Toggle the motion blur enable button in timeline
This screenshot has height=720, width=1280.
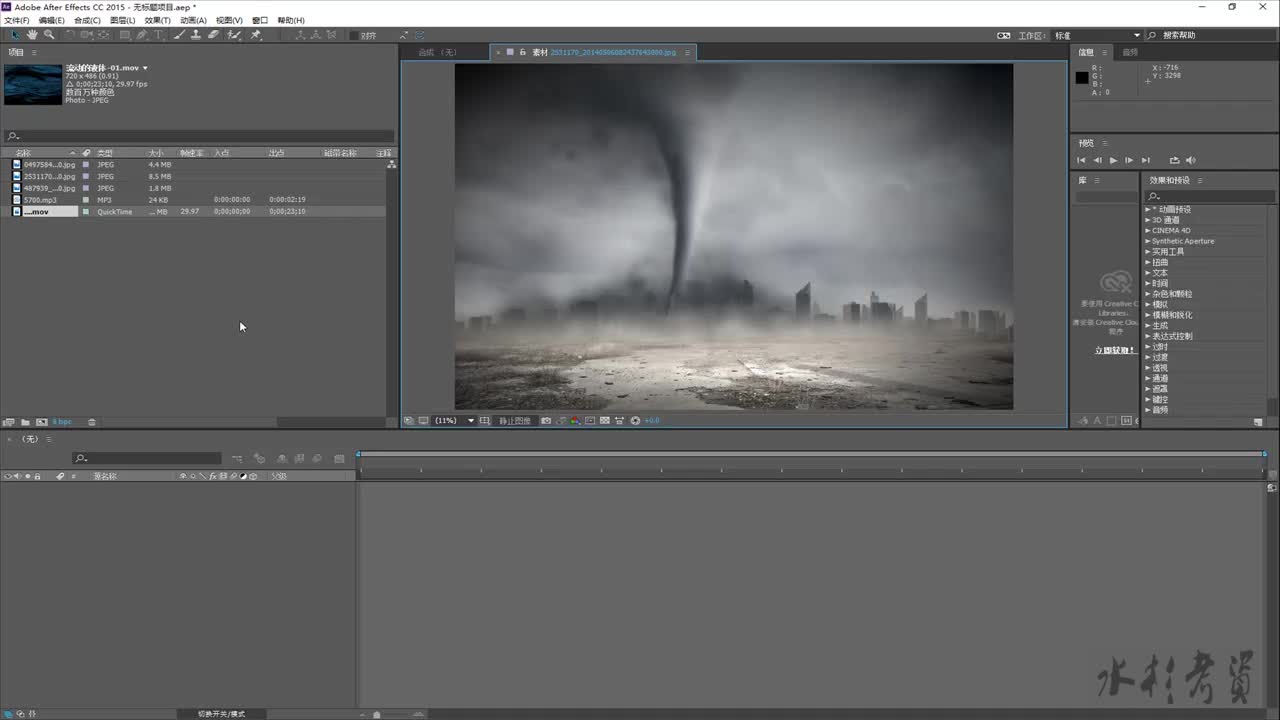click(x=317, y=459)
